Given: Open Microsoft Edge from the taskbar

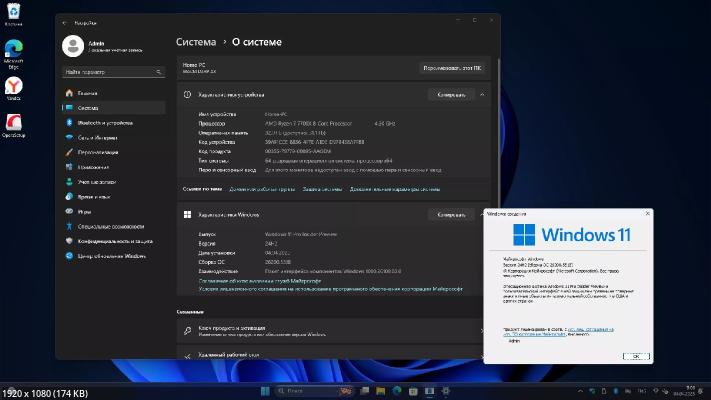Looking at the screenshot, I should (x=397, y=391).
